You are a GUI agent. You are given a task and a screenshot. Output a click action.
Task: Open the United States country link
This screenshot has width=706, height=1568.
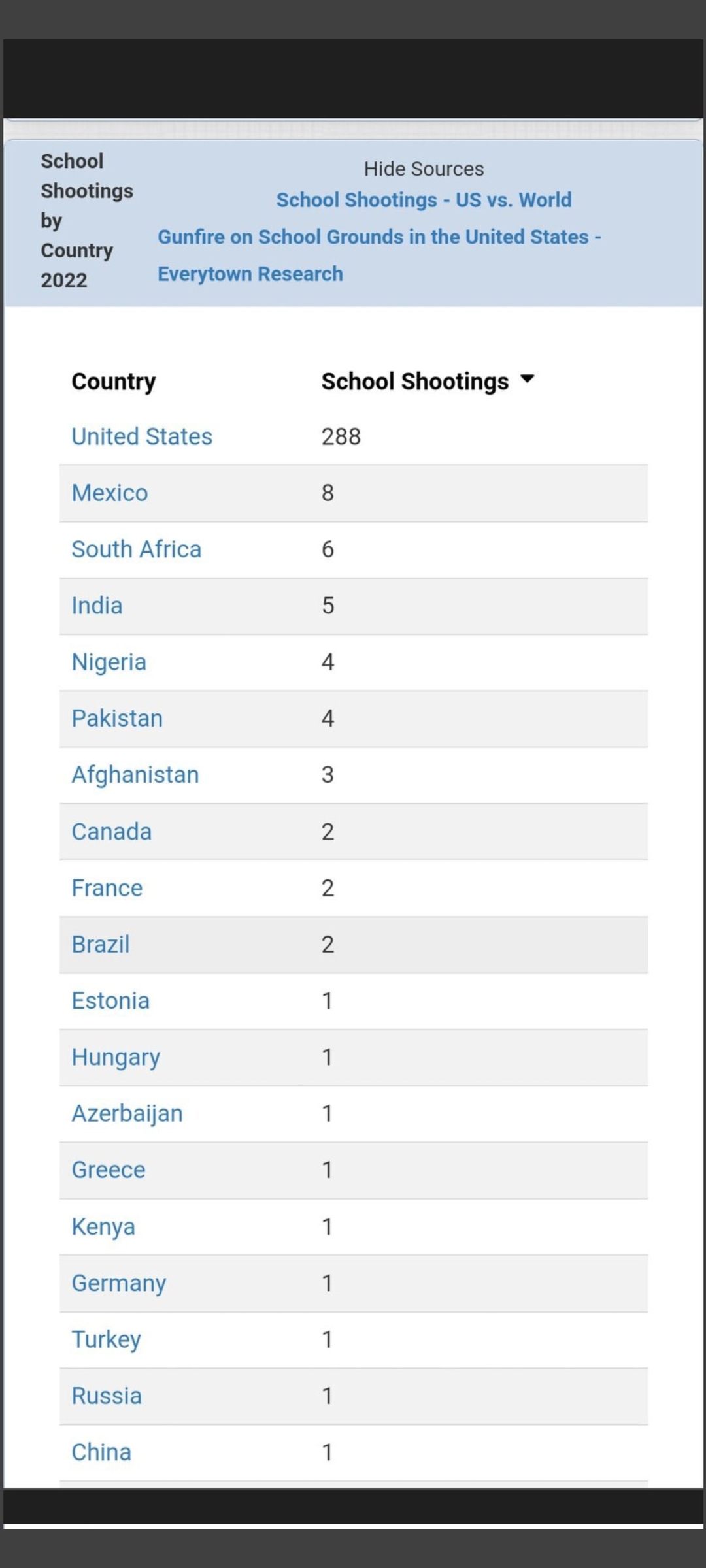[x=142, y=436]
